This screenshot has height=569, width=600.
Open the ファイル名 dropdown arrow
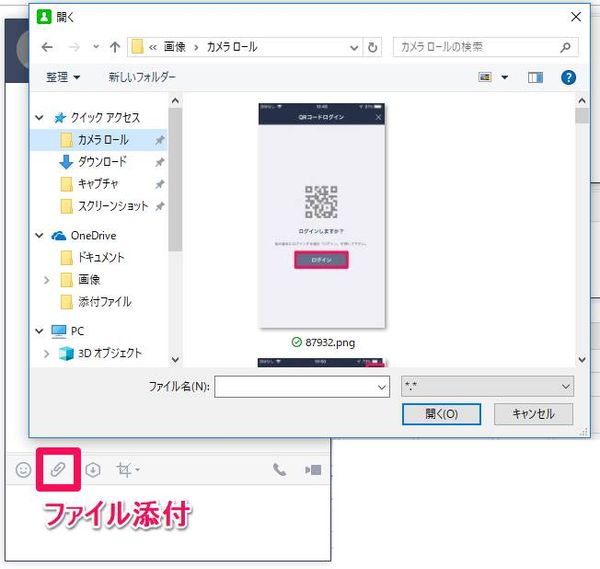pyautogui.click(x=382, y=387)
